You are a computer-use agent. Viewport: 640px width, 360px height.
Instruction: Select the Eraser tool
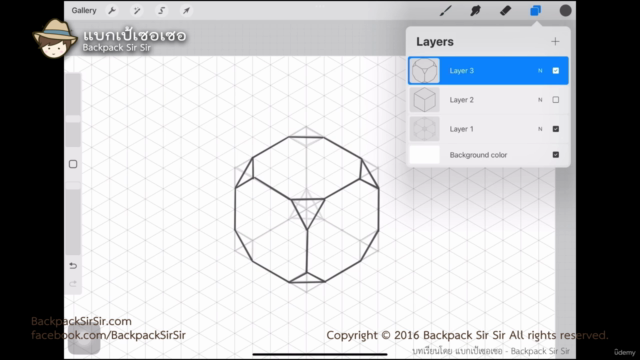pos(505,11)
